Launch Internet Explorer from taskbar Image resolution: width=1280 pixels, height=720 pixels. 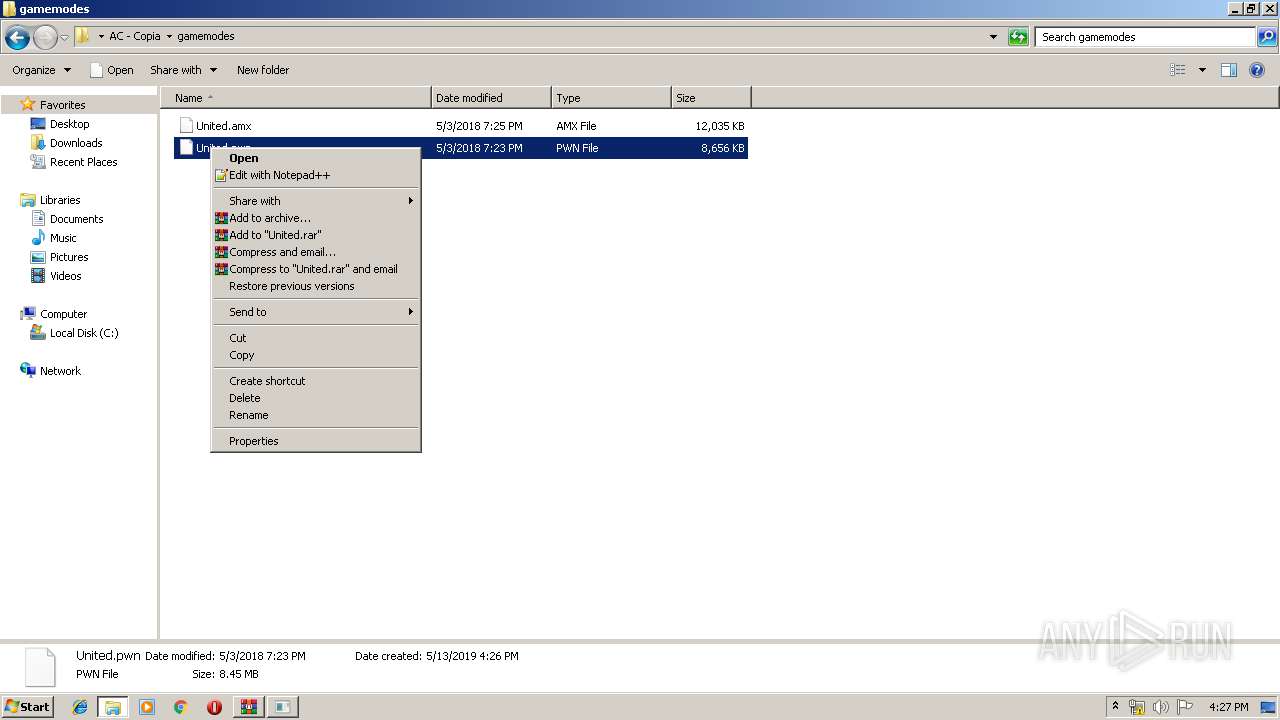point(80,707)
